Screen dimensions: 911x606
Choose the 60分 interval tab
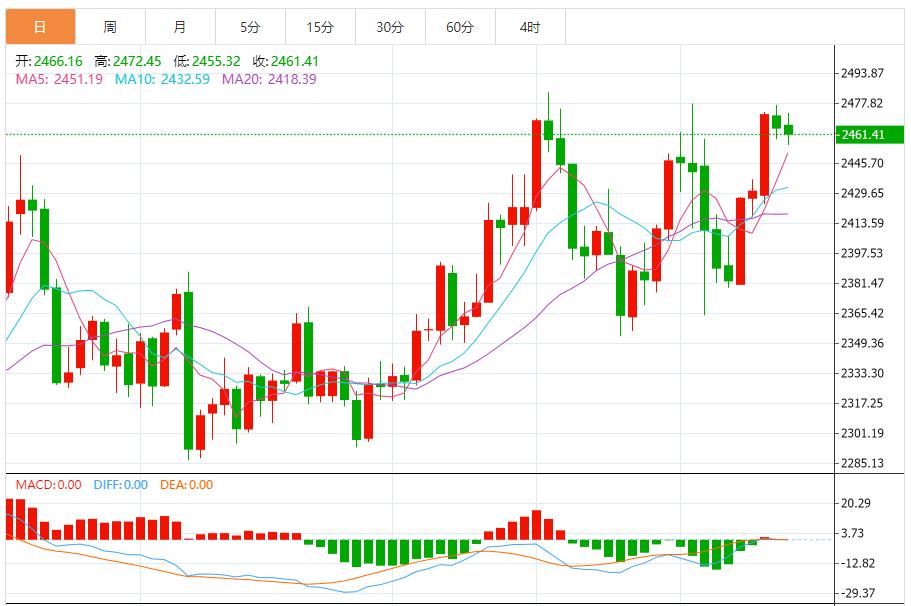[x=460, y=27]
